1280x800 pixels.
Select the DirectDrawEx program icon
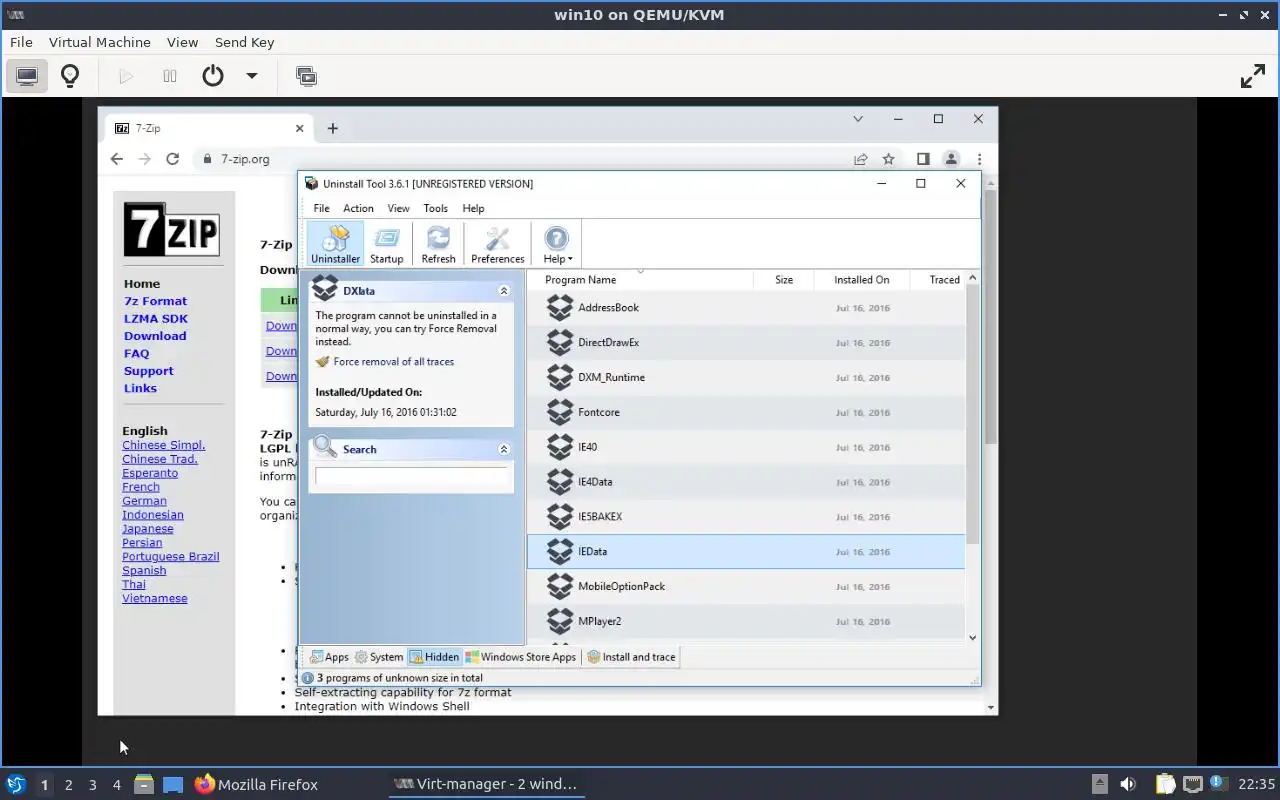560,343
